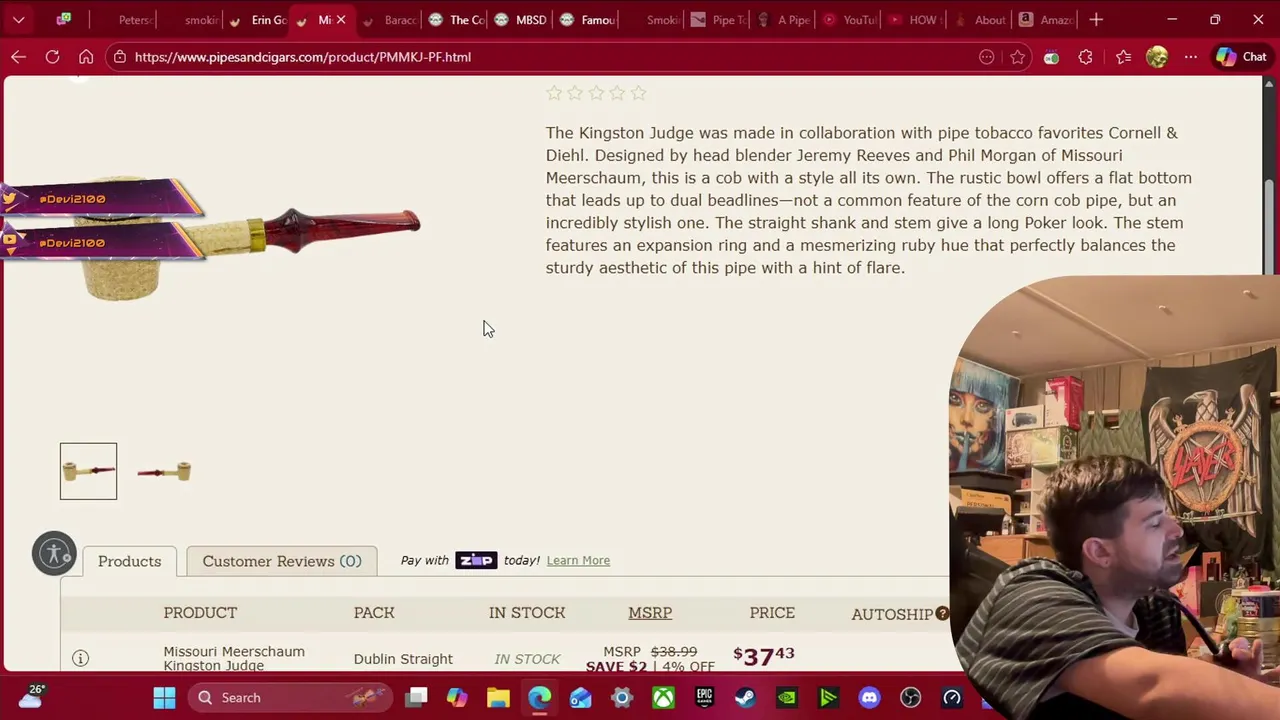Open Discord from the taskbar
Screen dimensions: 1280x720
point(869,697)
